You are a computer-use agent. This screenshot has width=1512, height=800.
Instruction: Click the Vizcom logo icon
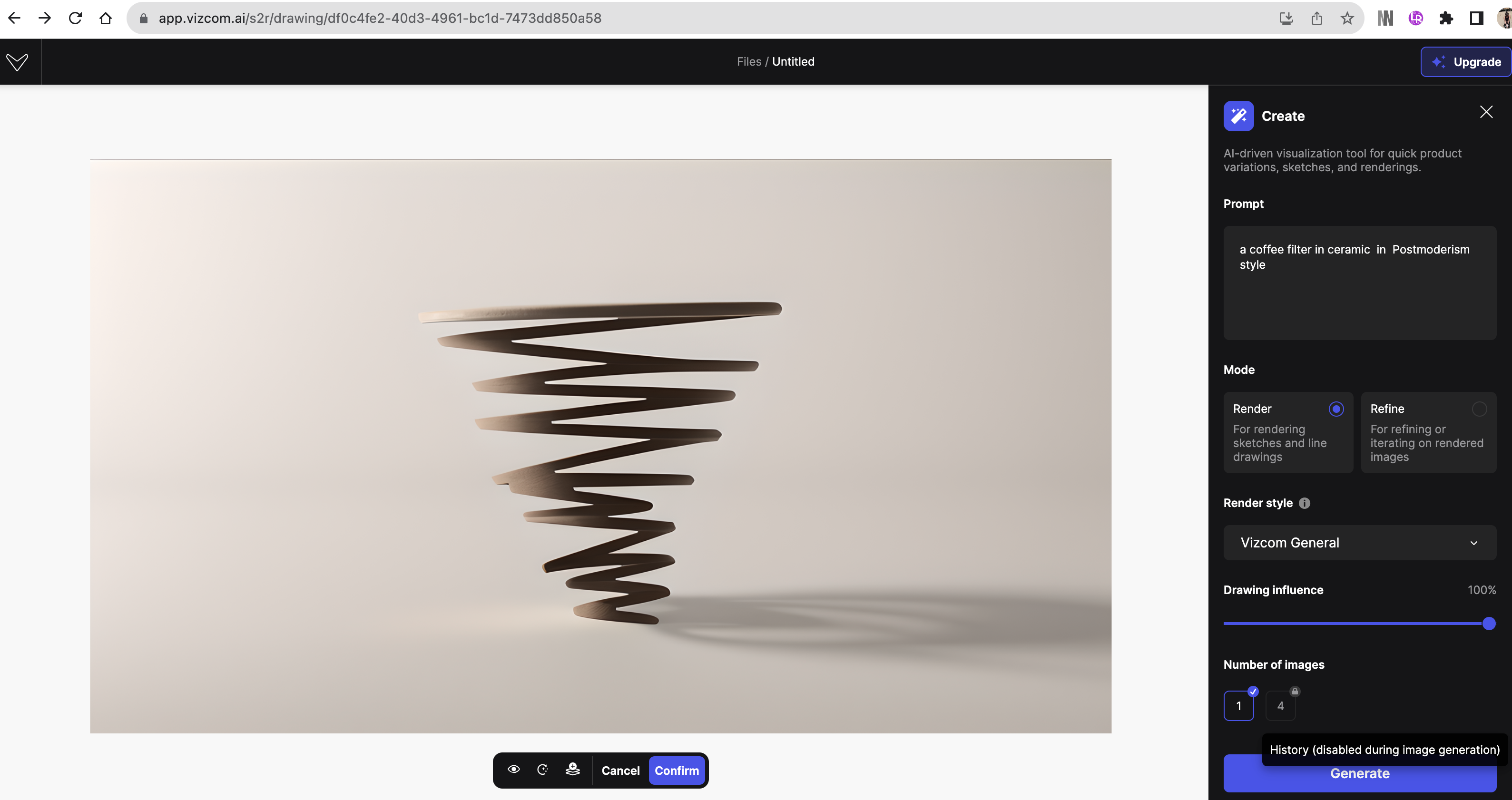18,62
